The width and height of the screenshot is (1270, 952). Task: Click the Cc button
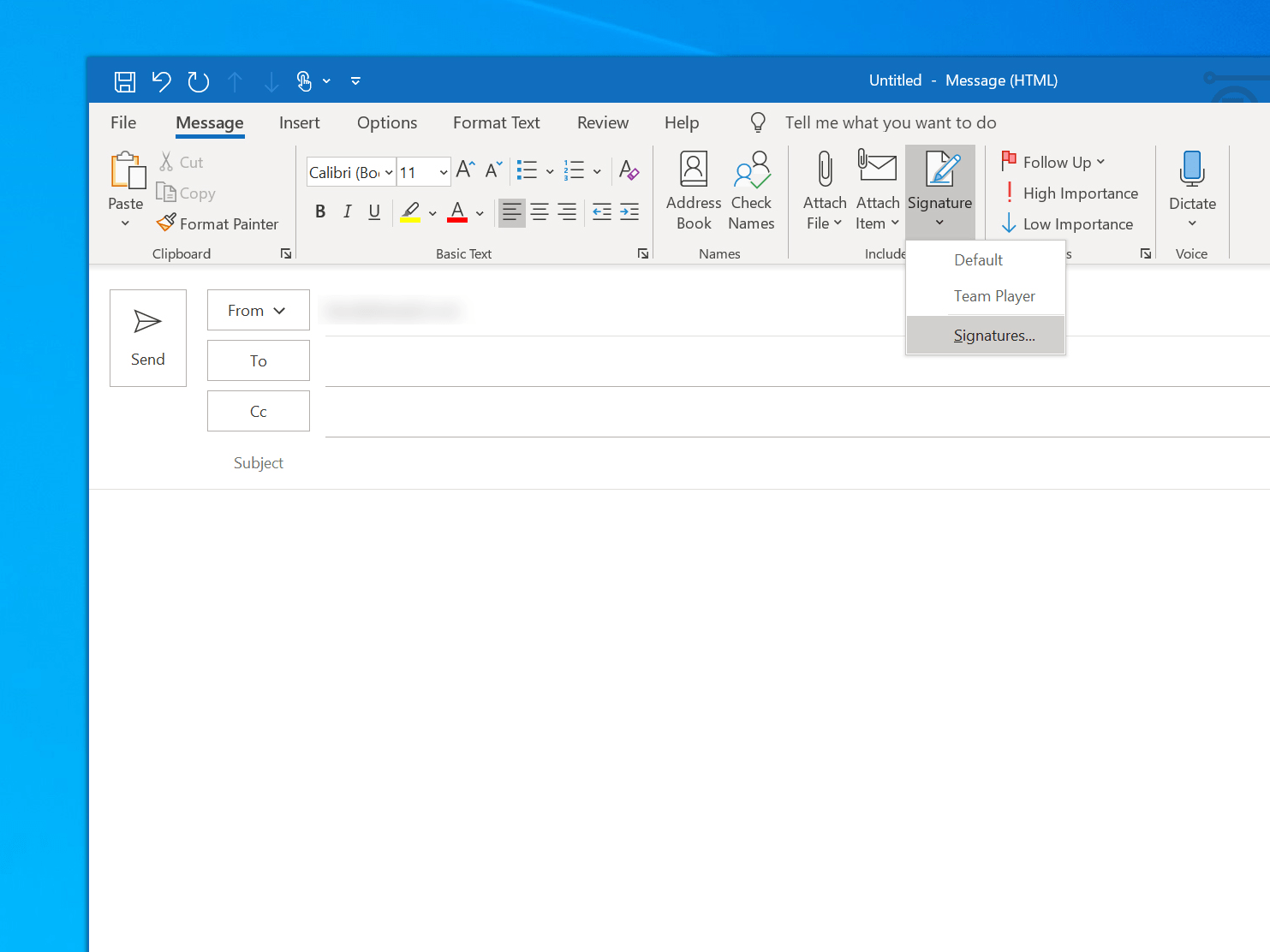click(259, 411)
